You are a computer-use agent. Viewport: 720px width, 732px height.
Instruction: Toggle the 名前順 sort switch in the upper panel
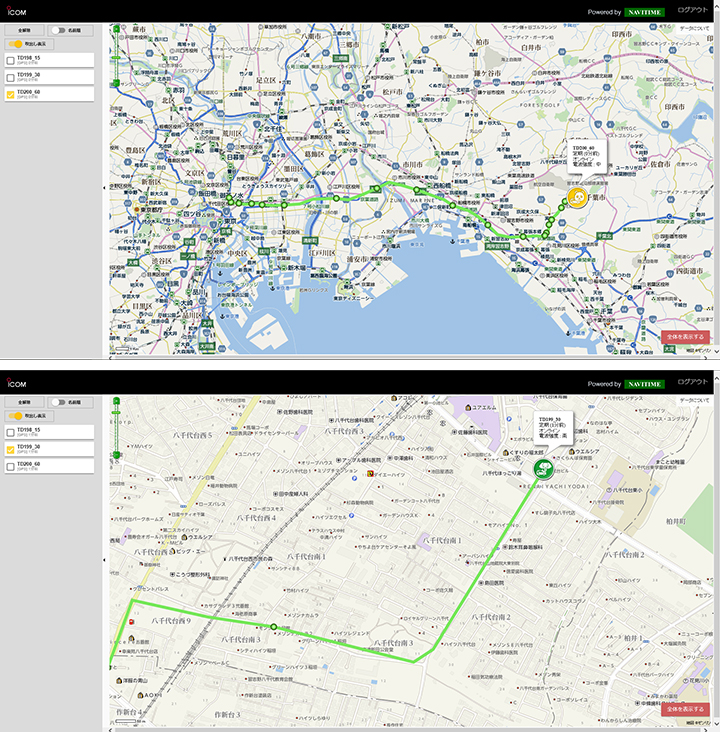(x=58, y=30)
